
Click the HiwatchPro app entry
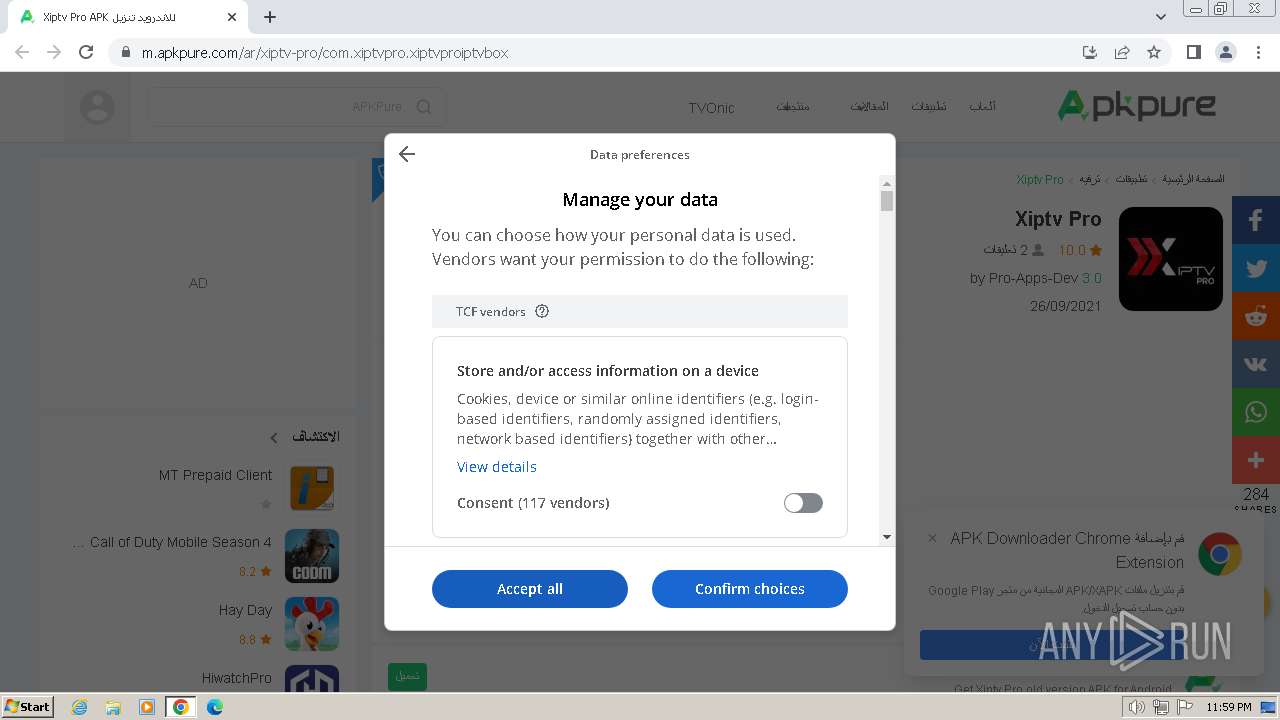[x=270, y=680]
